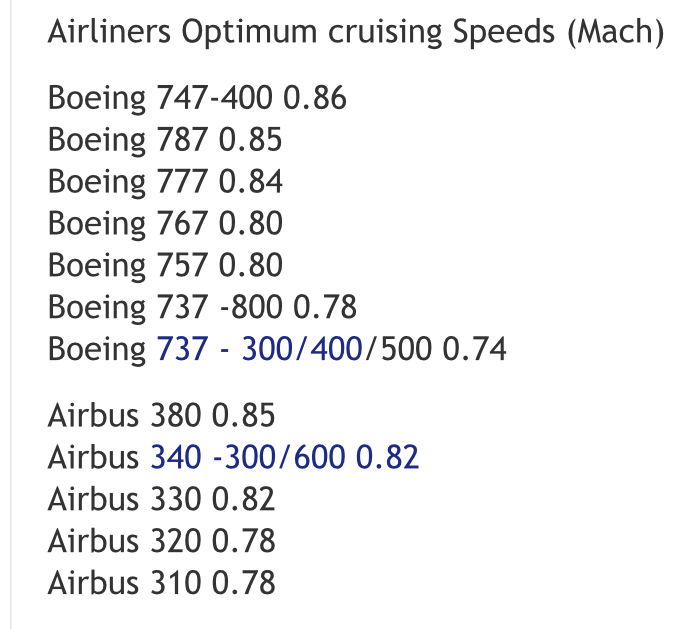Click the black /500 0.74 text
The height and width of the screenshot is (629, 682).
(436, 349)
